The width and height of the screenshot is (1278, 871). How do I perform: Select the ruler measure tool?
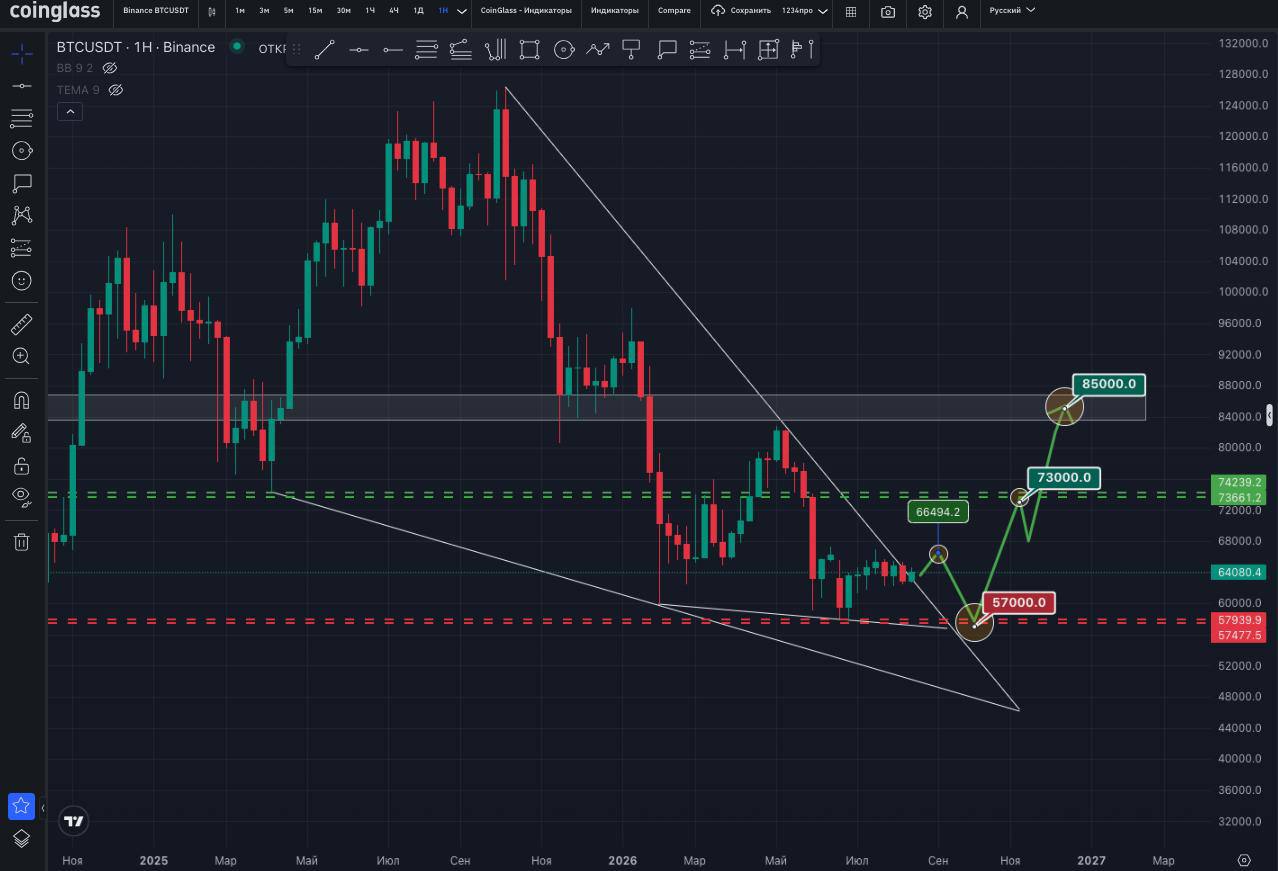pos(21,324)
